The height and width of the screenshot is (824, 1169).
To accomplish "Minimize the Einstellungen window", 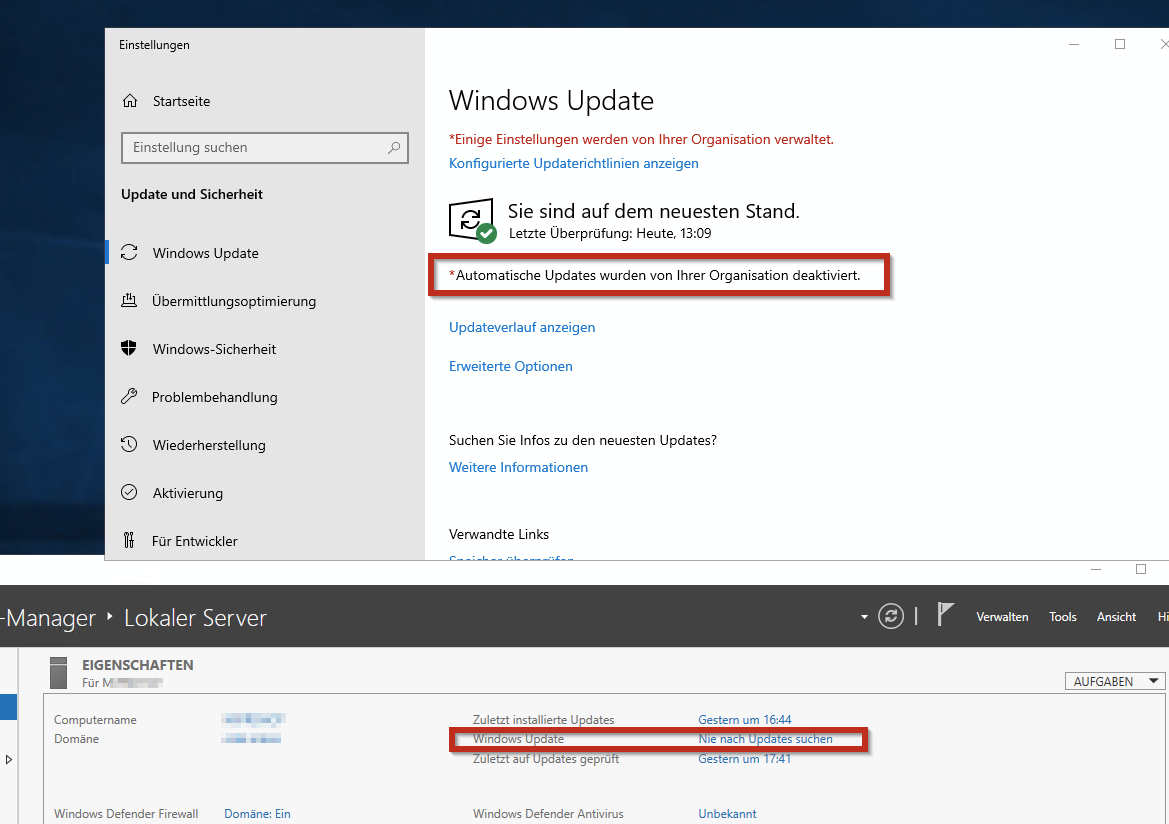I will (1074, 45).
